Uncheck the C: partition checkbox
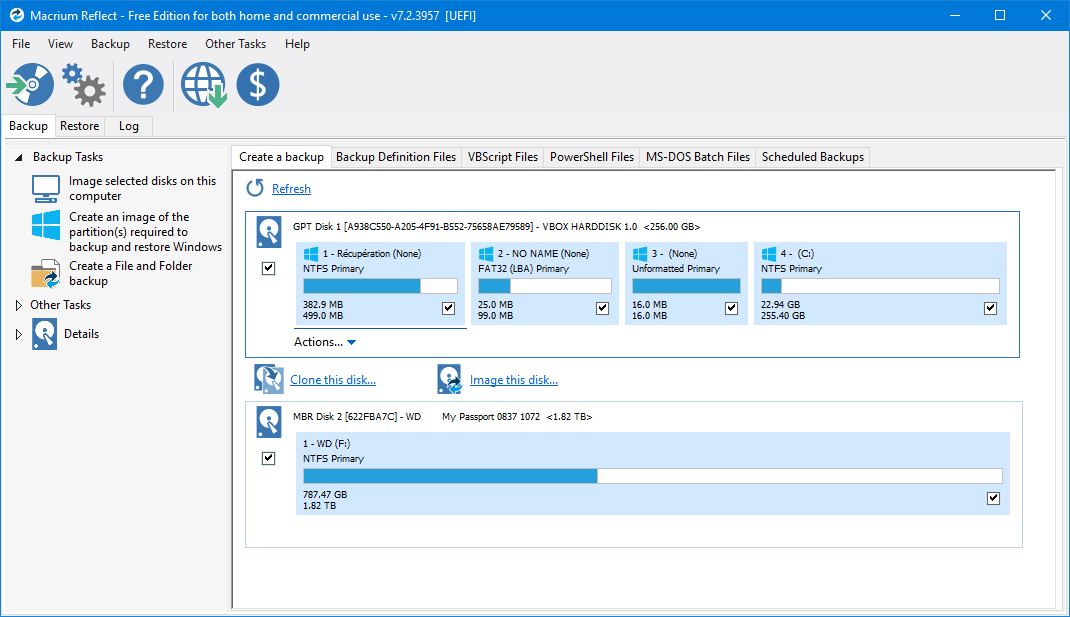1070x617 pixels. point(990,308)
